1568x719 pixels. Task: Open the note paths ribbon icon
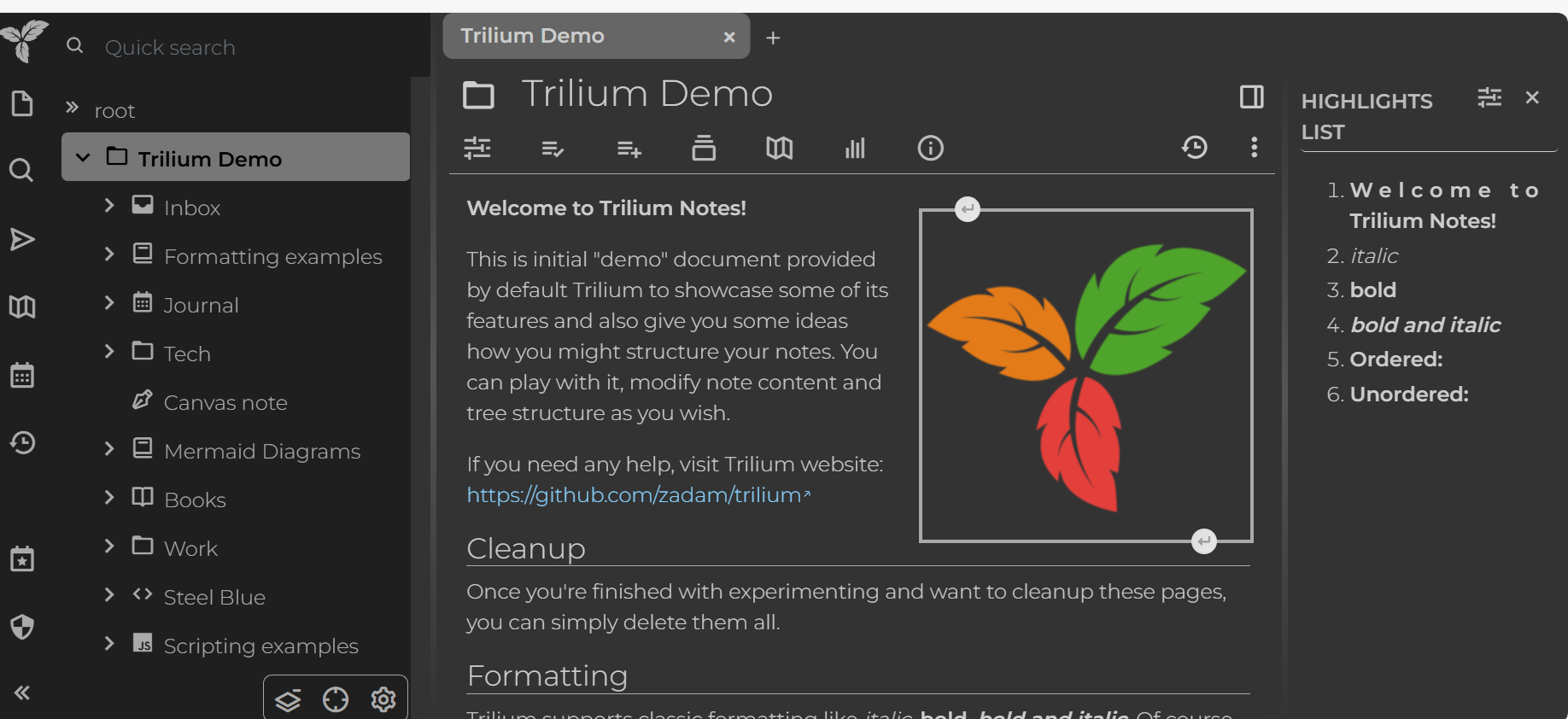click(x=704, y=148)
